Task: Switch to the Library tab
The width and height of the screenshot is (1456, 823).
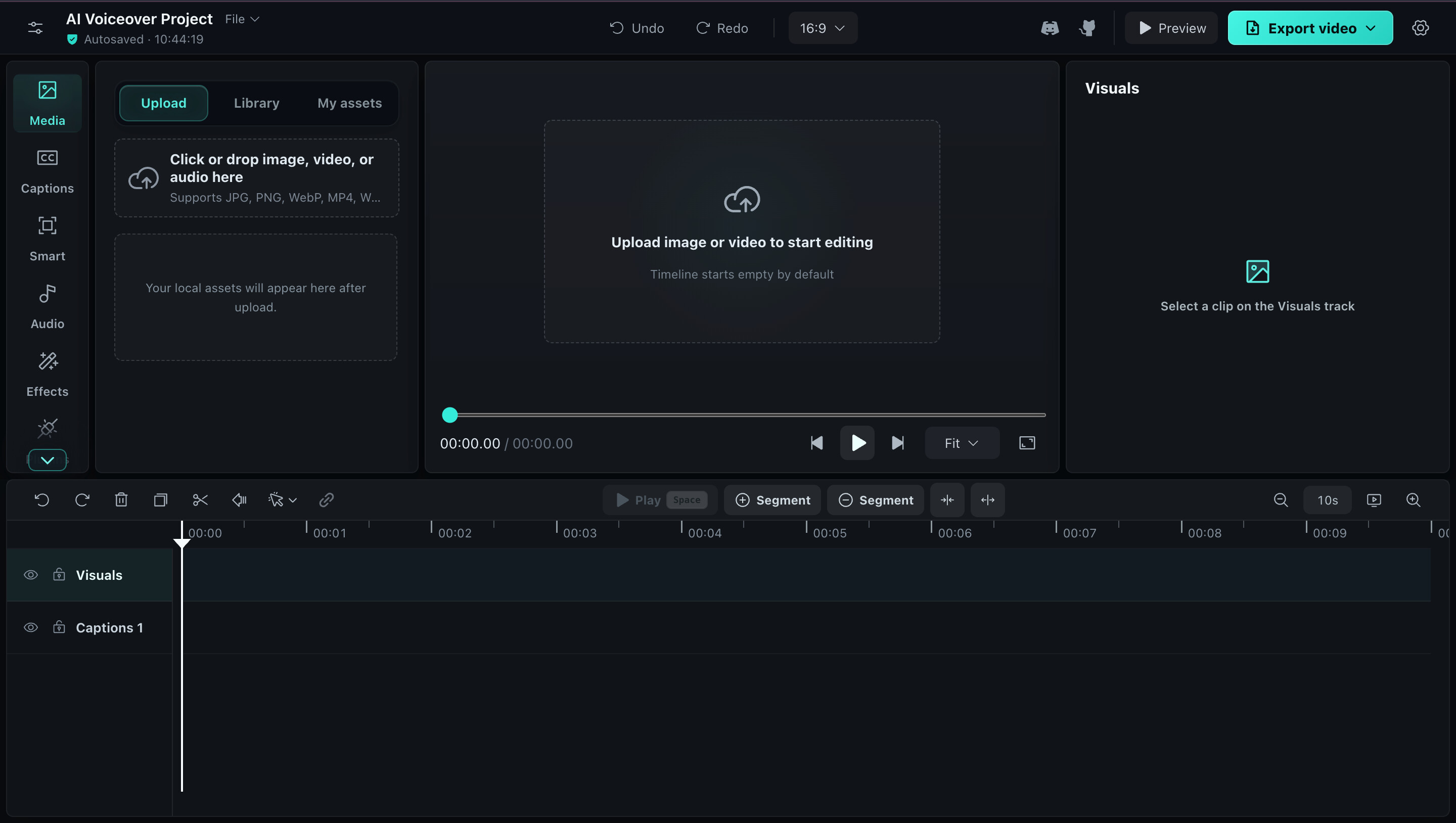Action: (x=257, y=103)
